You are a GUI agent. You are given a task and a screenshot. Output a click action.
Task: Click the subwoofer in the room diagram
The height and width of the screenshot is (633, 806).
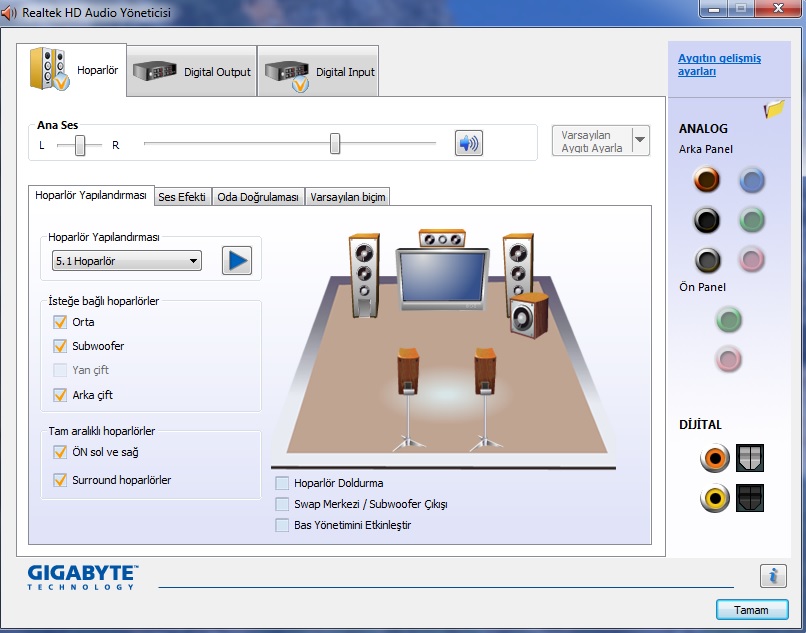coord(529,315)
